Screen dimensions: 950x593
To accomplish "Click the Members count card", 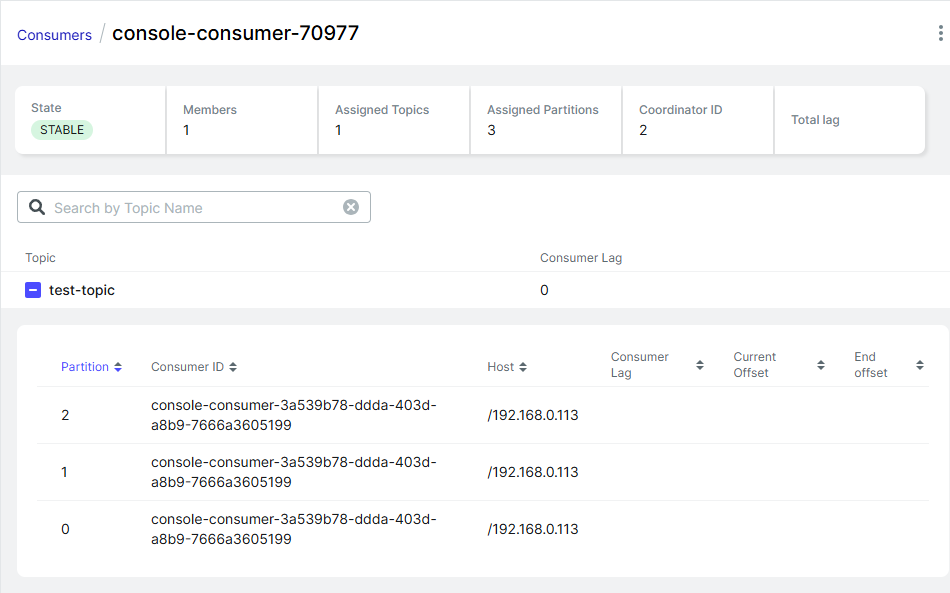I will pyautogui.click(x=242, y=120).
